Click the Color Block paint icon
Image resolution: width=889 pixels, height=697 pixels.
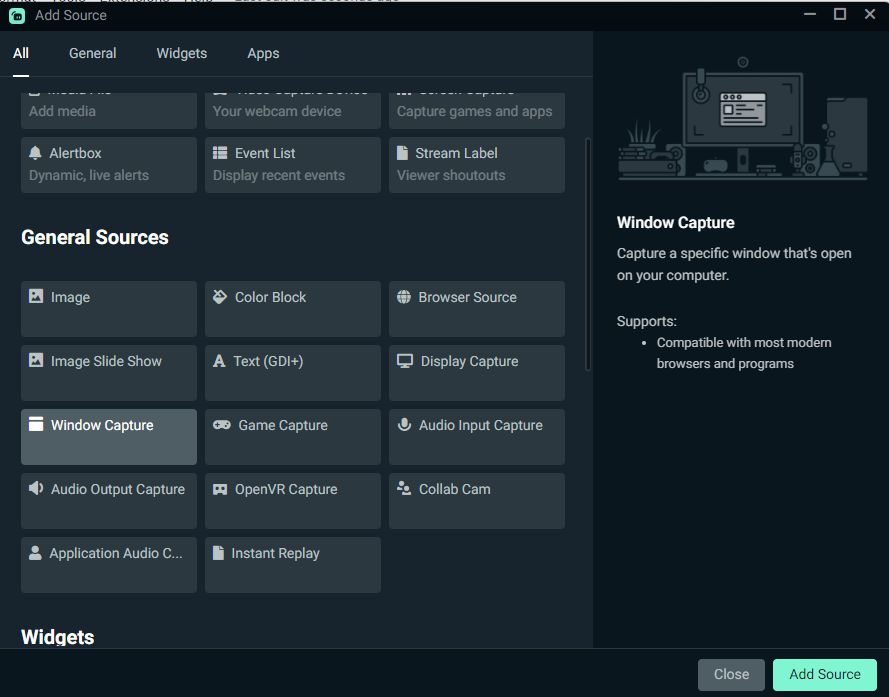click(220, 297)
